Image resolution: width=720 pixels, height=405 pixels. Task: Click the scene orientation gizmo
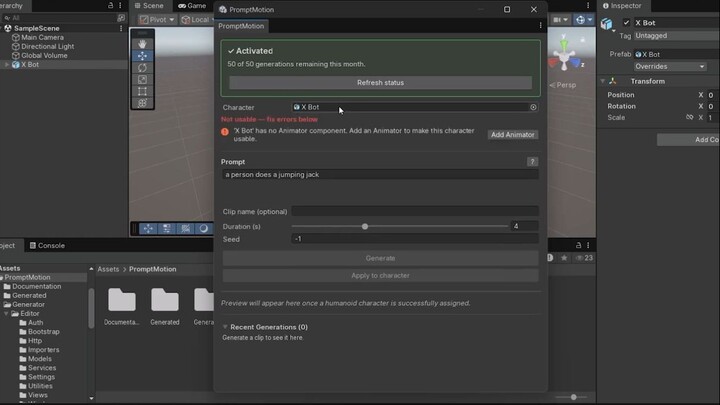(x=566, y=54)
